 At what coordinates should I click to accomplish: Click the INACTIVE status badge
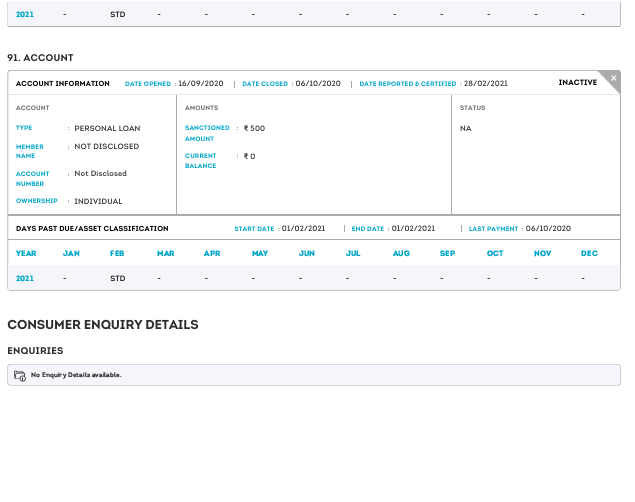pyautogui.click(x=577, y=83)
